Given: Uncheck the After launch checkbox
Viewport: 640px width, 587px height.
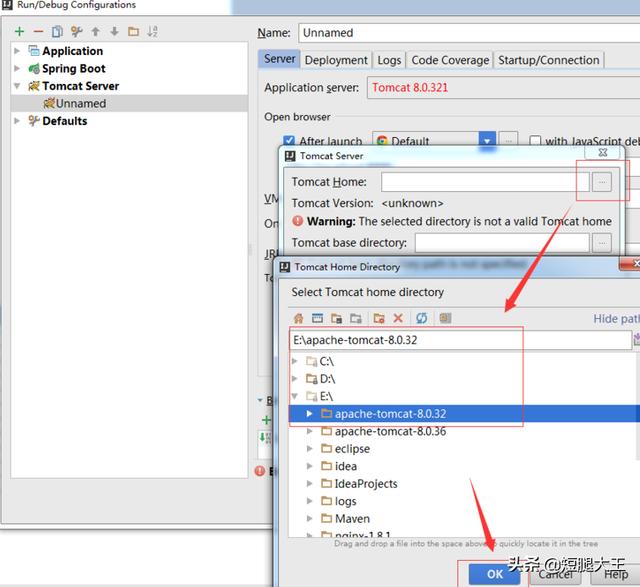Looking at the screenshot, I should 290,142.
